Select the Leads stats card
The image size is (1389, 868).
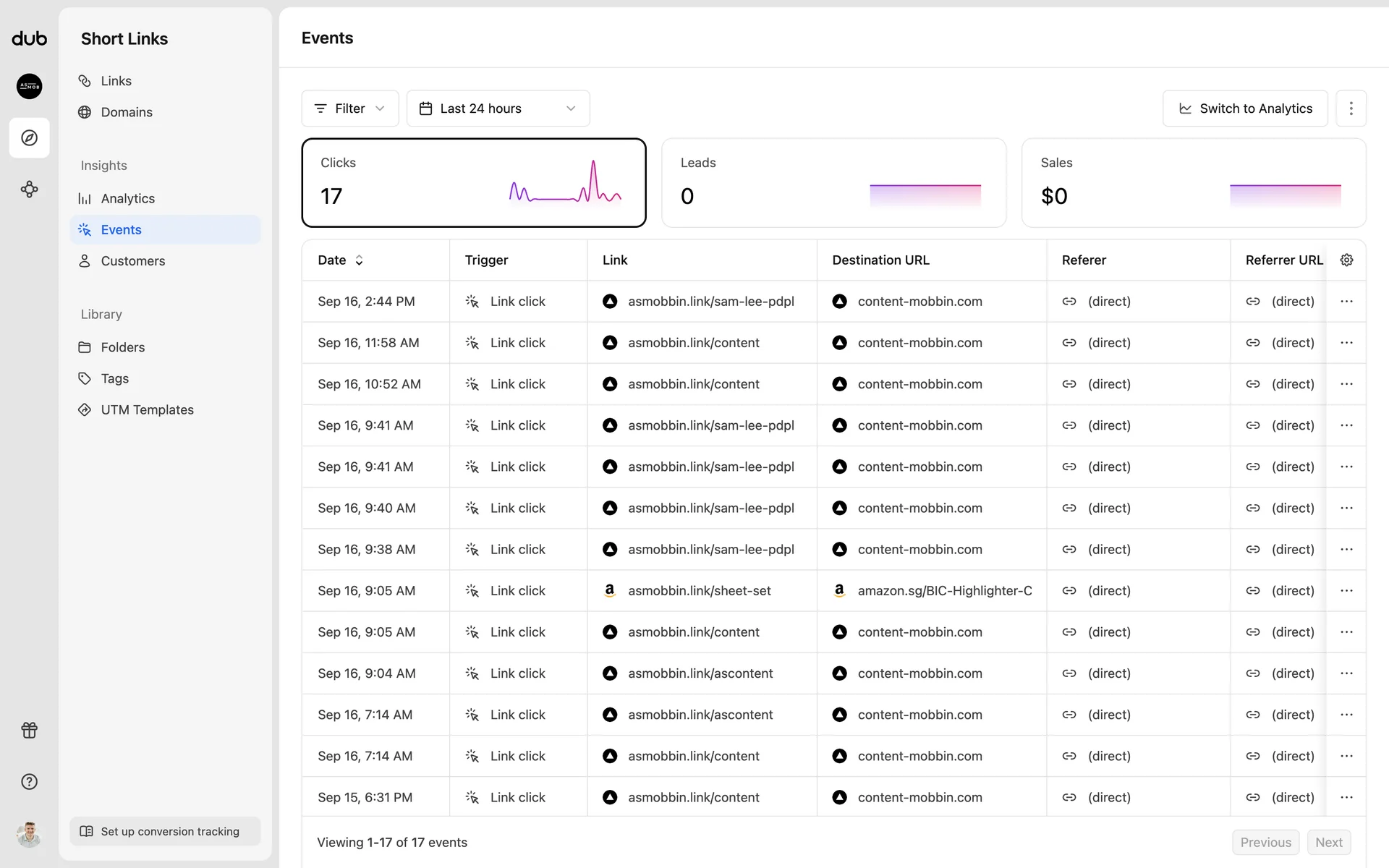(x=833, y=182)
